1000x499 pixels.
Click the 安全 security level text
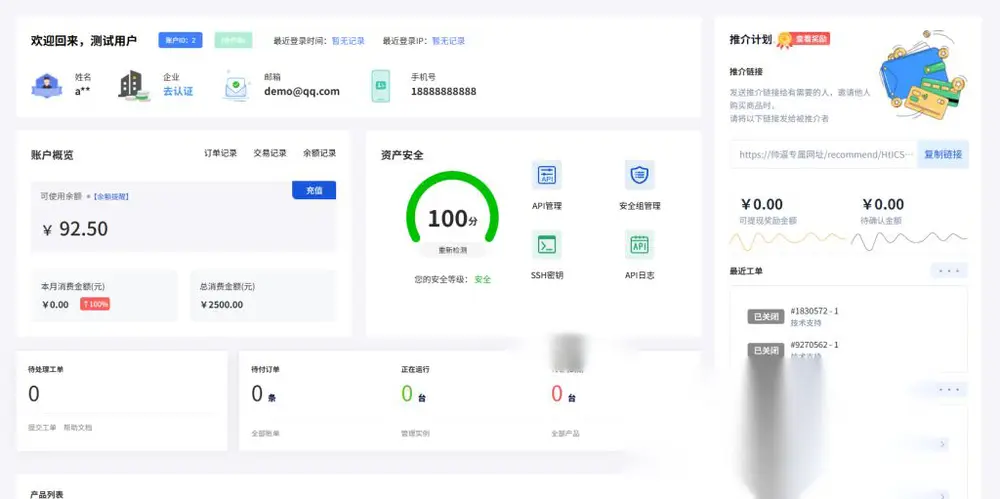pos(483,279)
